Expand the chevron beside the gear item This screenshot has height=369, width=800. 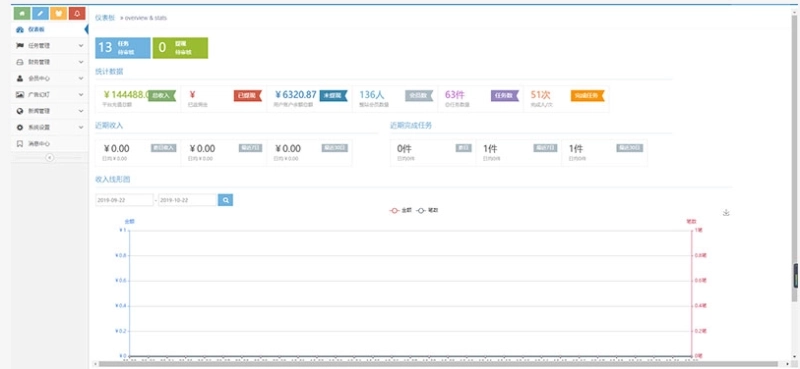[x=81, y=127]
